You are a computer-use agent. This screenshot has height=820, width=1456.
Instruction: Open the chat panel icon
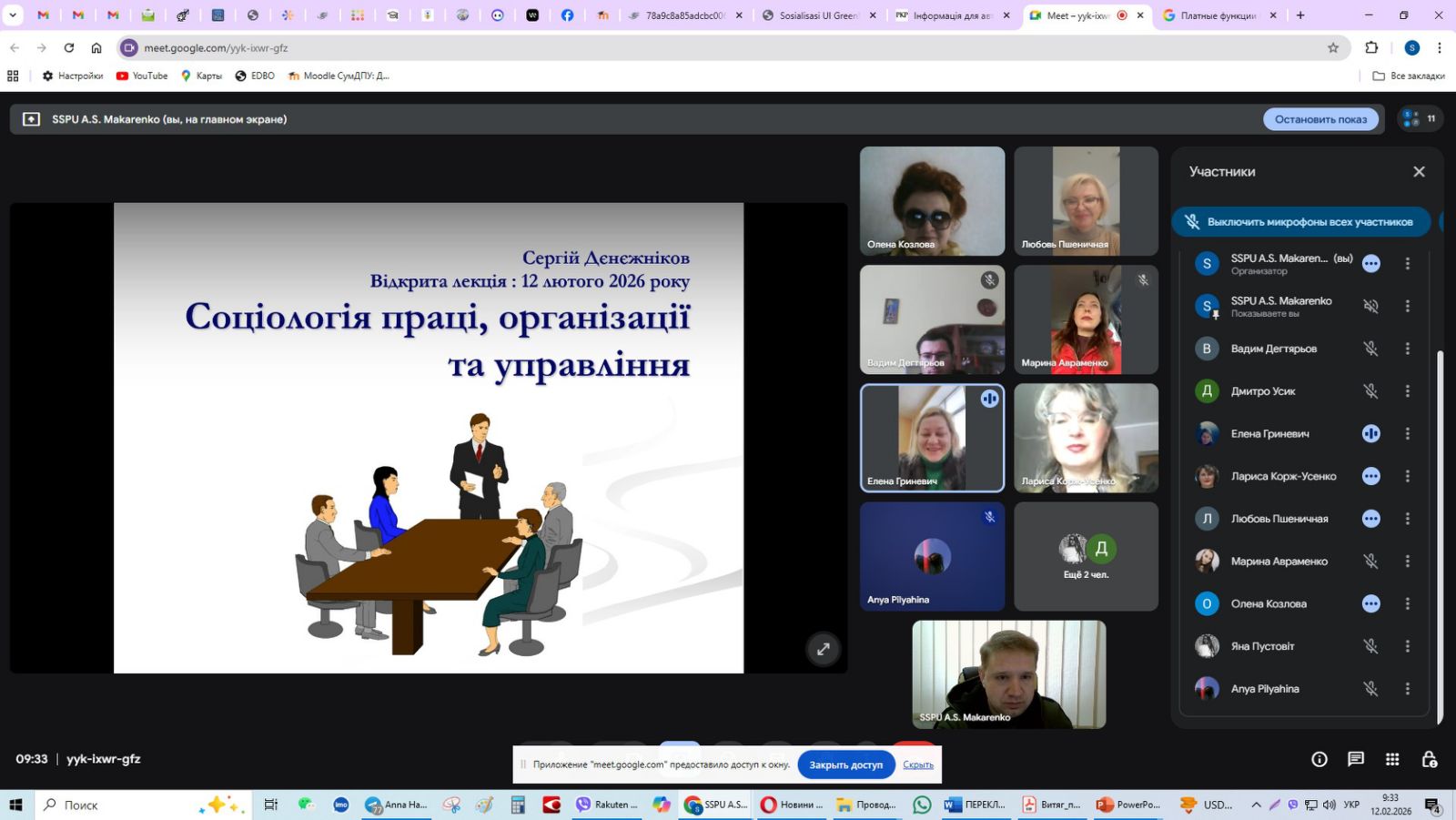[x=1356, y=759]
